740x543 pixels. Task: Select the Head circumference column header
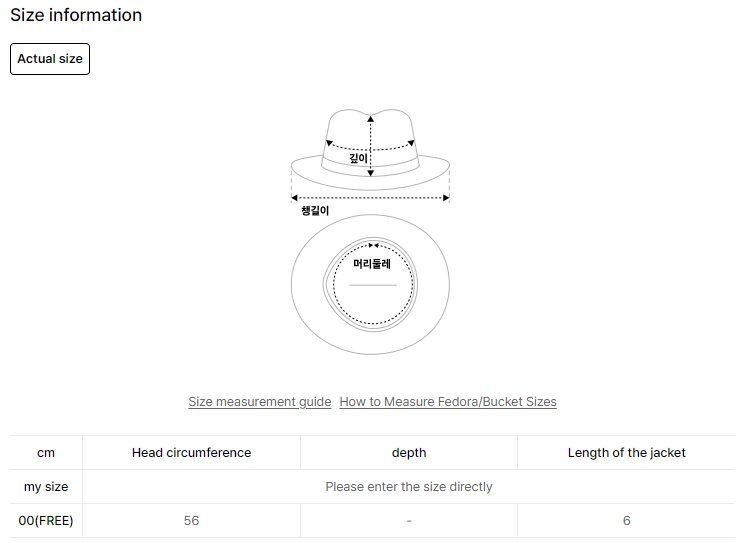[x=191, y=453]
